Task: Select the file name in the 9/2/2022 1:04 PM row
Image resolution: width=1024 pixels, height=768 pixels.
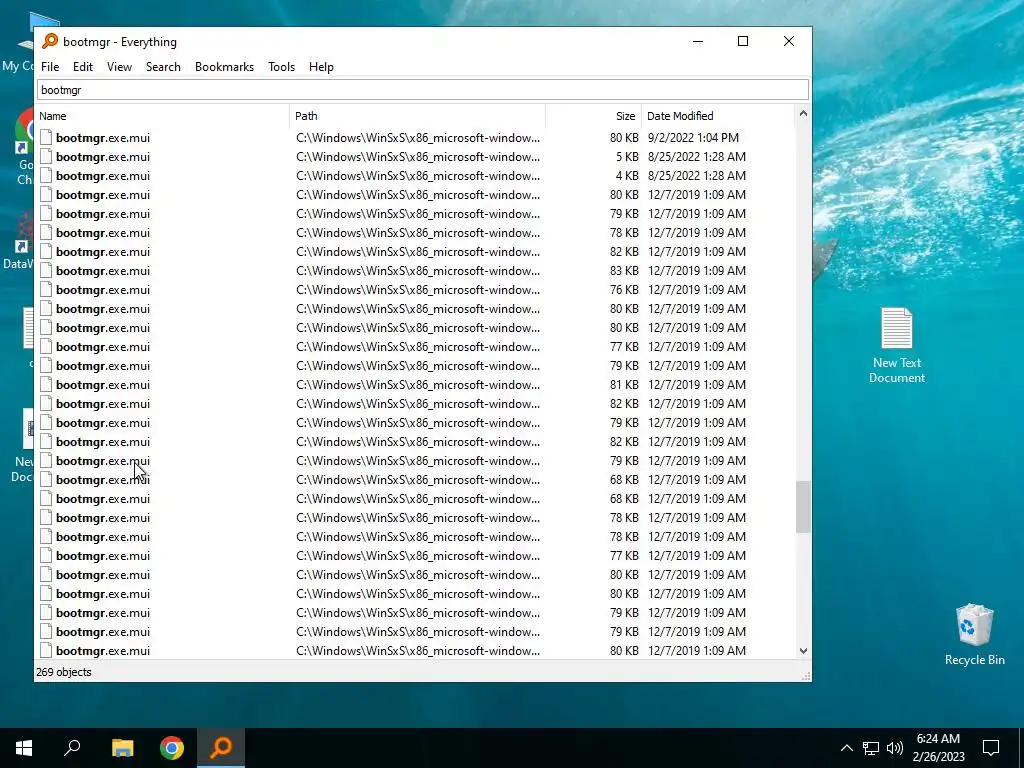Action: [103, 138]
